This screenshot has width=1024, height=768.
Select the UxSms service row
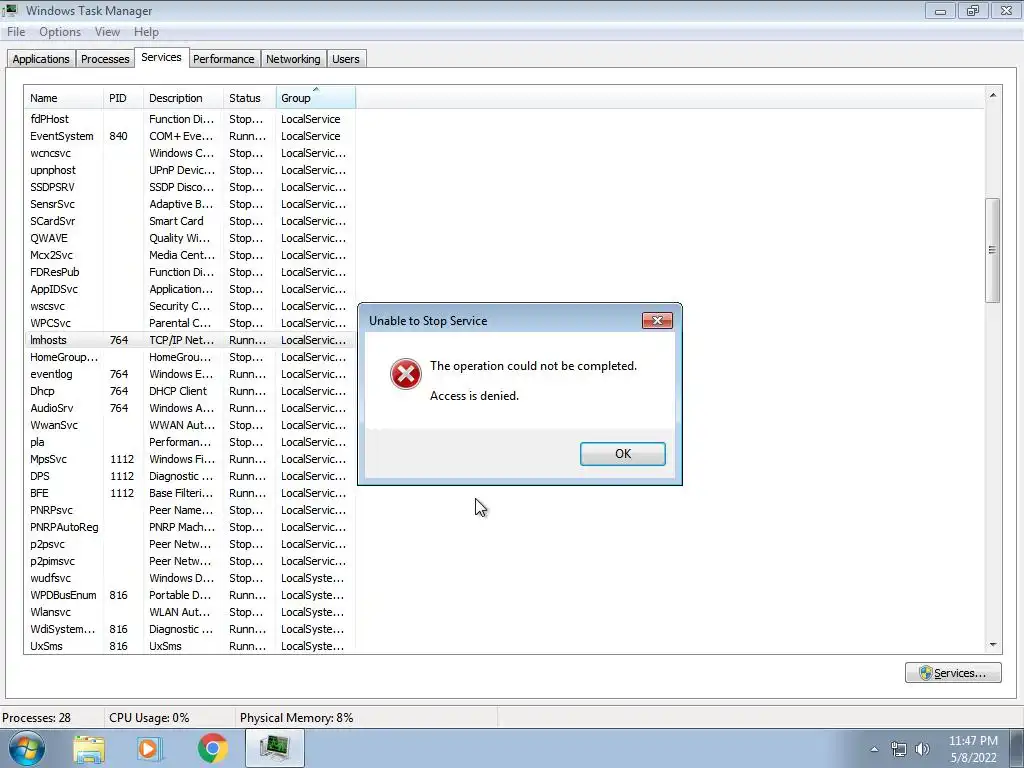tap(189, 645)
